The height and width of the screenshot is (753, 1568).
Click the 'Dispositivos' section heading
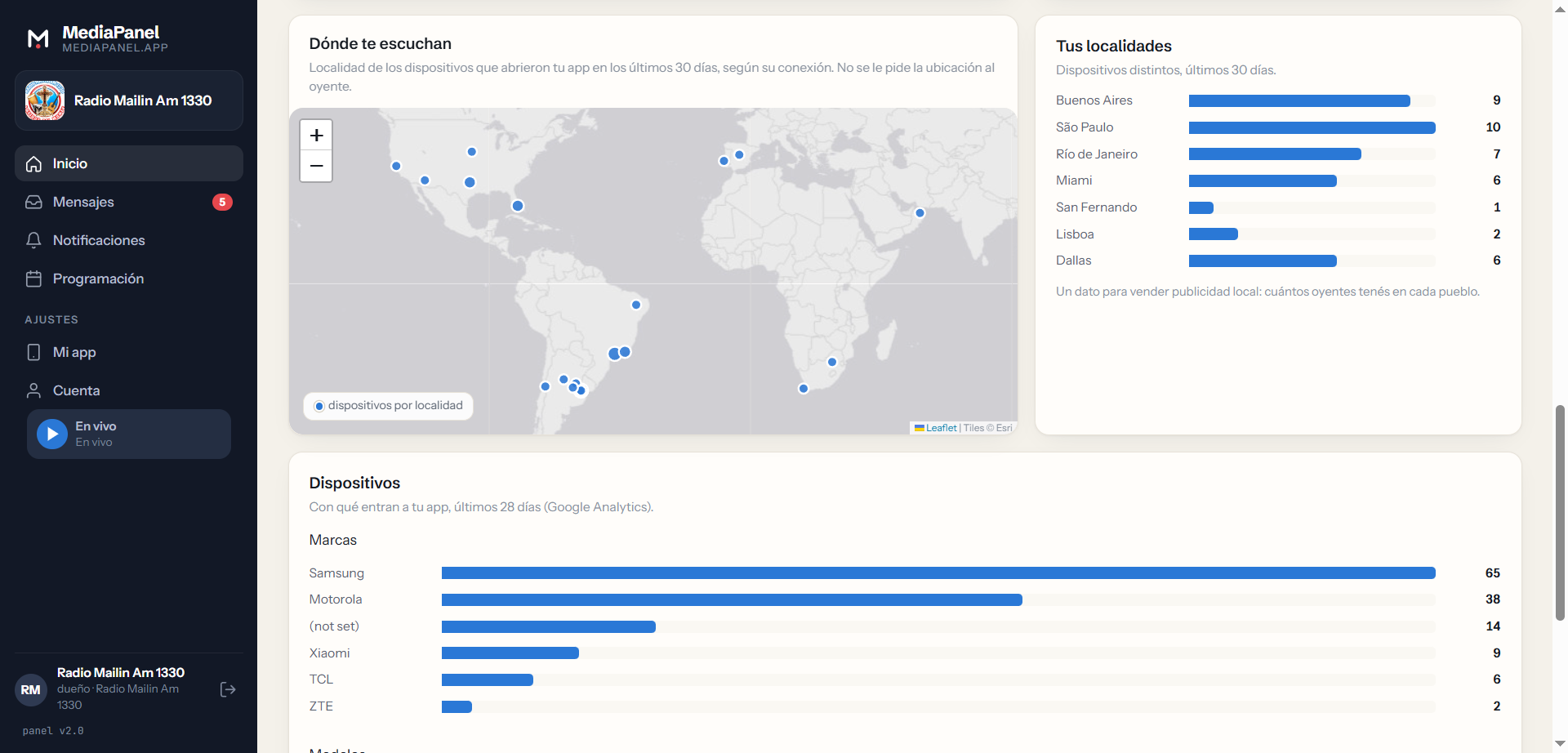click(354, 483)
